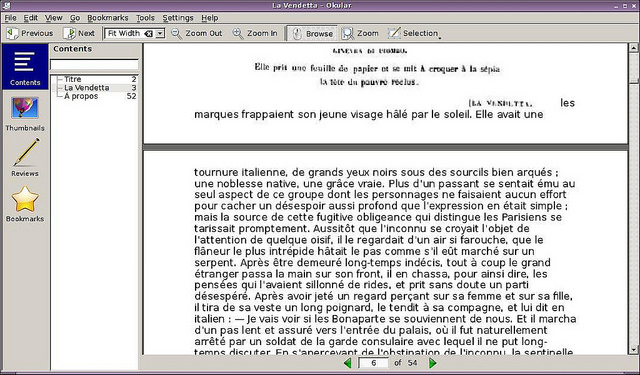Open the Reviews panel with the pencil icon
This screenshot has height=375, width=640.
tap(25, 158)
